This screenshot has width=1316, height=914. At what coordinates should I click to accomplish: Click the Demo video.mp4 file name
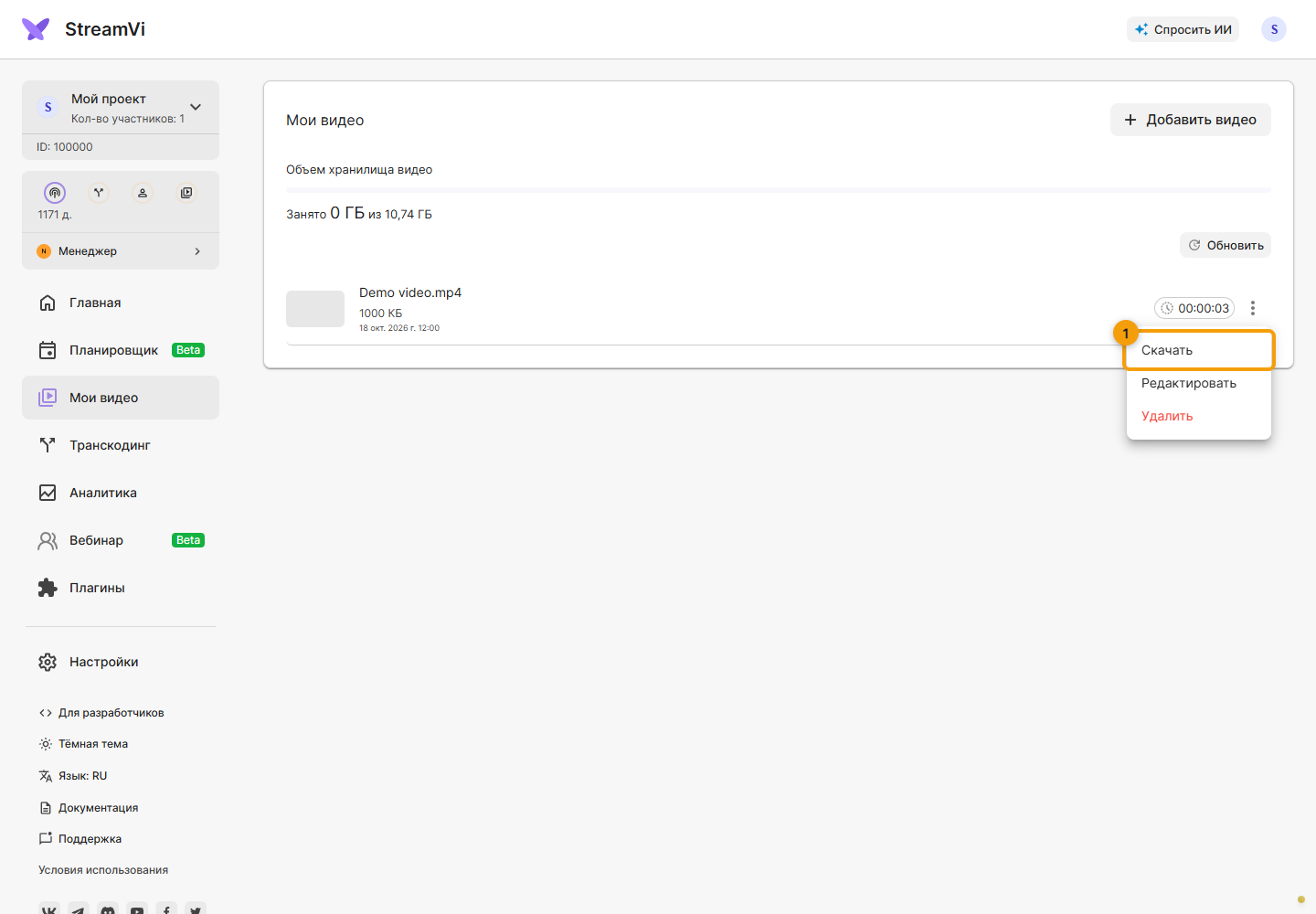tap(410, 292)
